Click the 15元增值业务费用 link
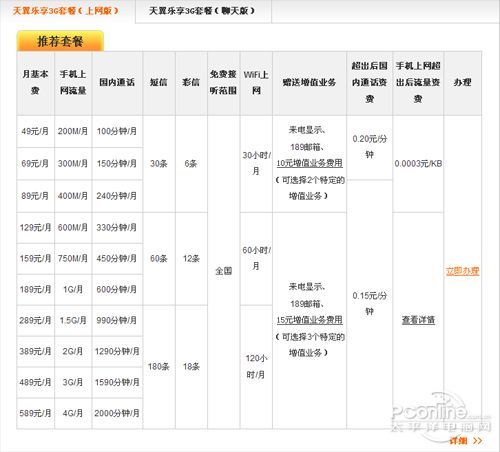The width and height of the screenshot is (500, 452). click(x=309, y=320)
